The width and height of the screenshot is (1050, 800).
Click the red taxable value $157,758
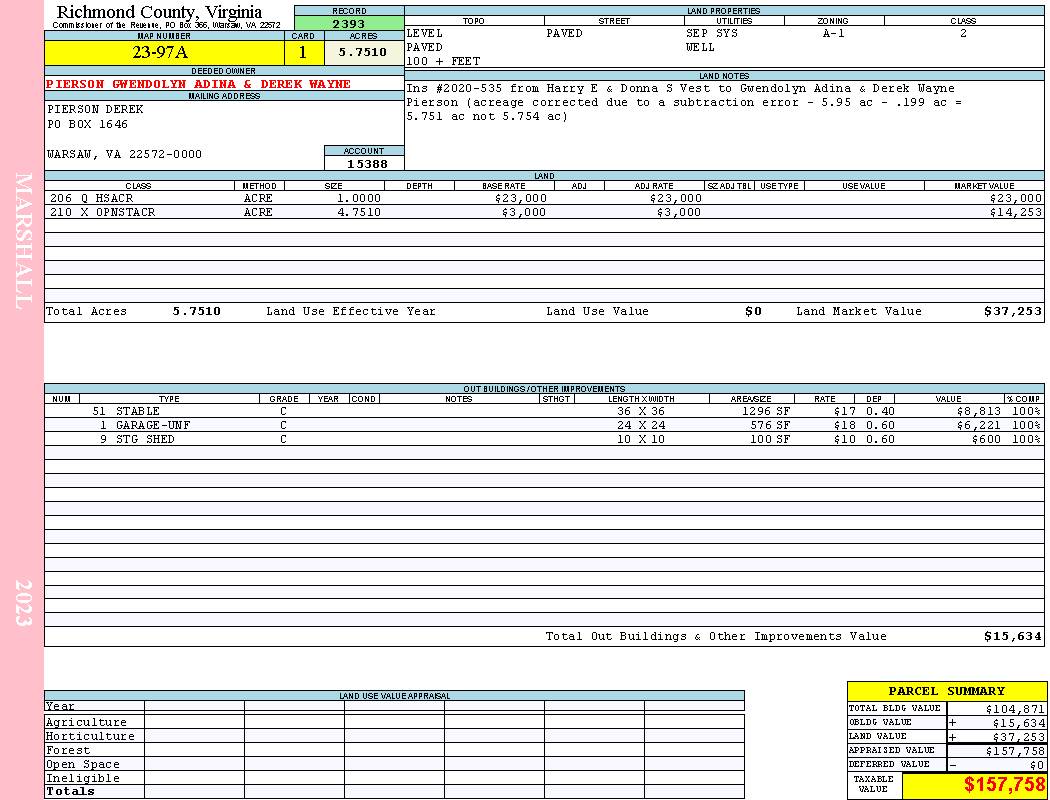[1004, 784]
